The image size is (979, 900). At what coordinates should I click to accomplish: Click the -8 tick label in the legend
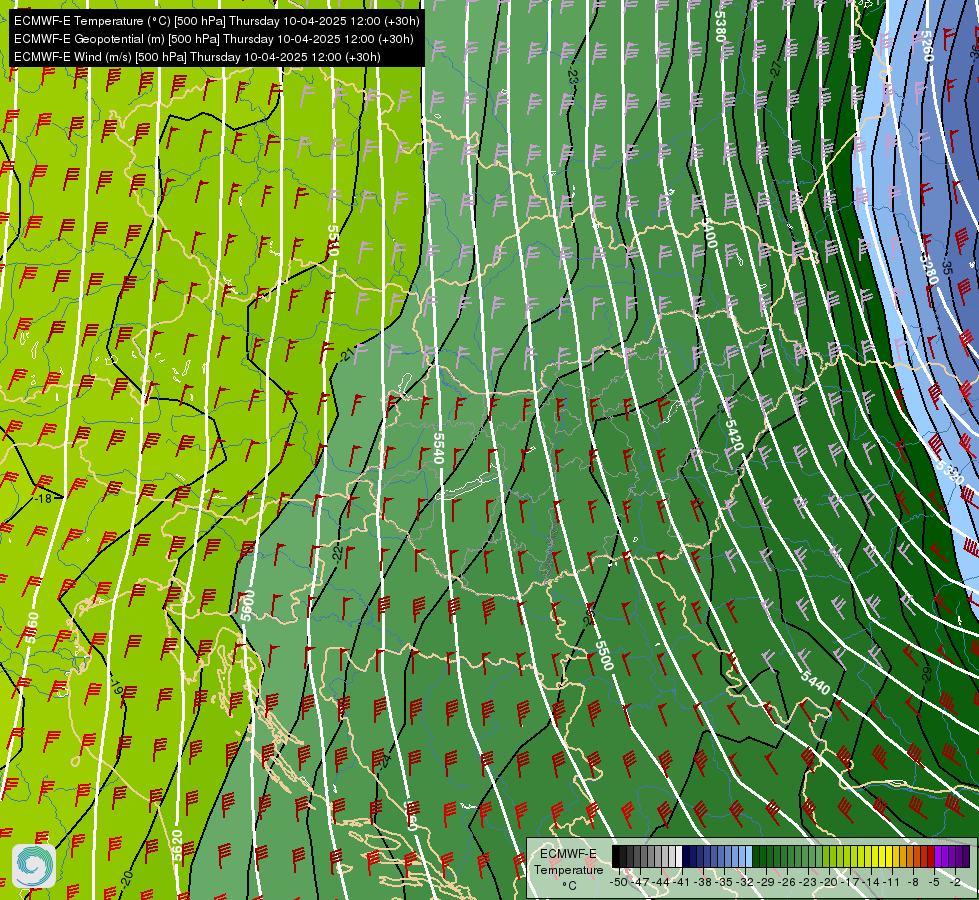pyautogui.click(x=913, y=882)
